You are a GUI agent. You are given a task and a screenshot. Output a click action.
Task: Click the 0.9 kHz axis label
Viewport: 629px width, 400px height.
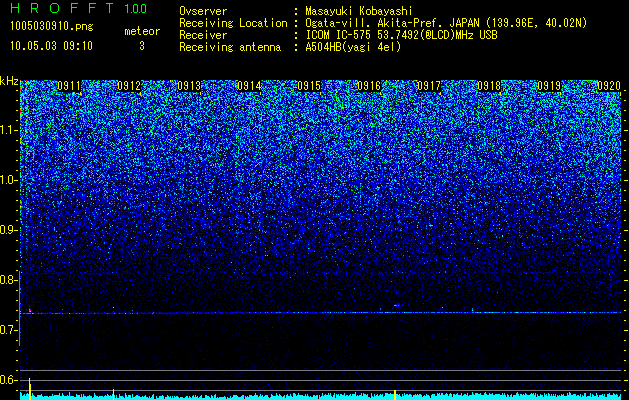pos(9,230)
